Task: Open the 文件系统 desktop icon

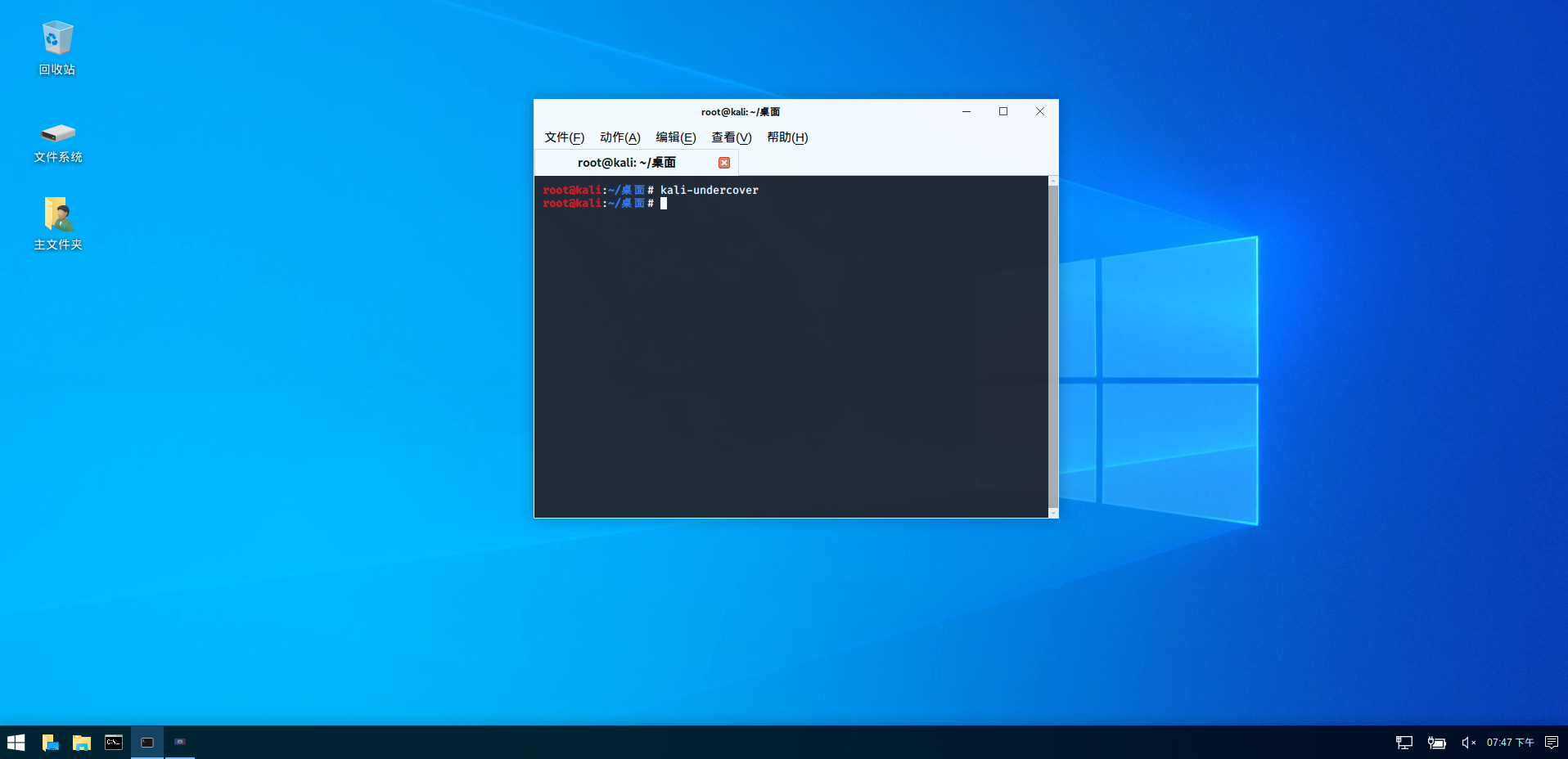Action: tap(56, 137)
